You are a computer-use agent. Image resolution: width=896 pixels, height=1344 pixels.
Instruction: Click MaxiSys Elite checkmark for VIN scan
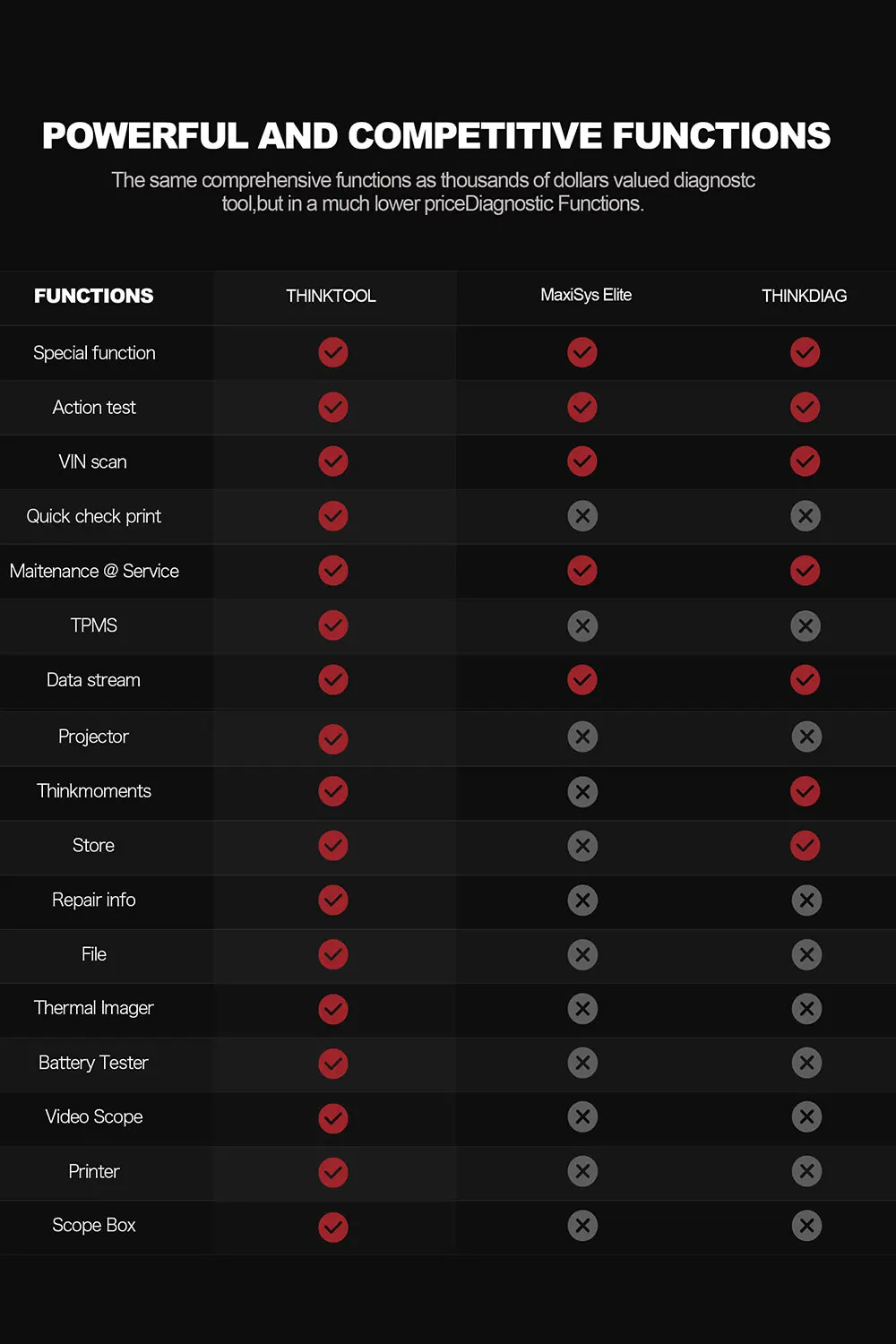pos(582,461)
